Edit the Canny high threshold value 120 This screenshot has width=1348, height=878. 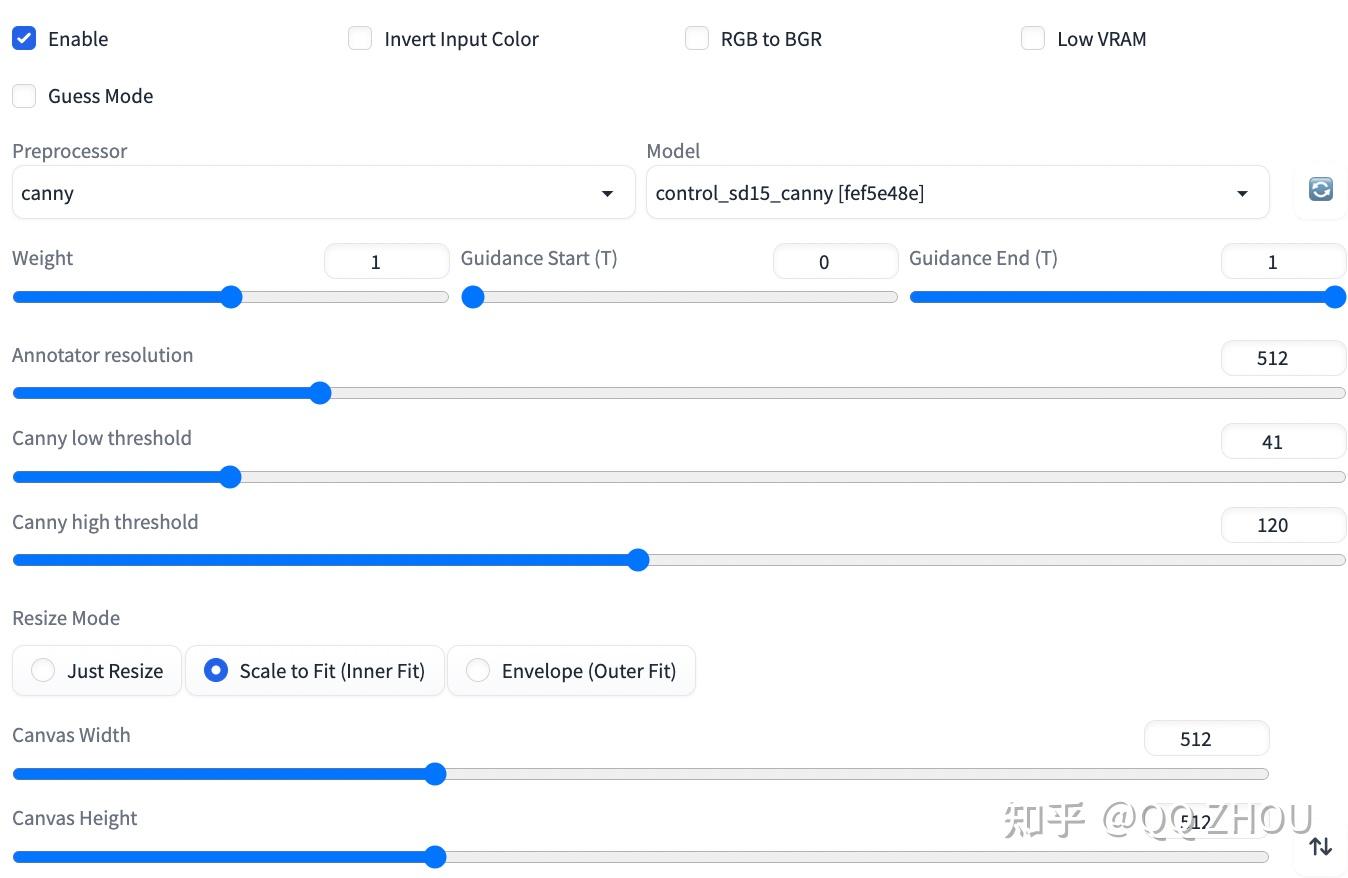pos(1283,524)
